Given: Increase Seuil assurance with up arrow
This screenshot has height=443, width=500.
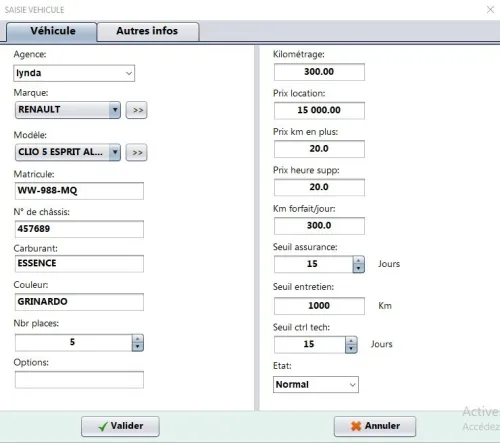Looking at the screenshot, I should tap(359, 260).
